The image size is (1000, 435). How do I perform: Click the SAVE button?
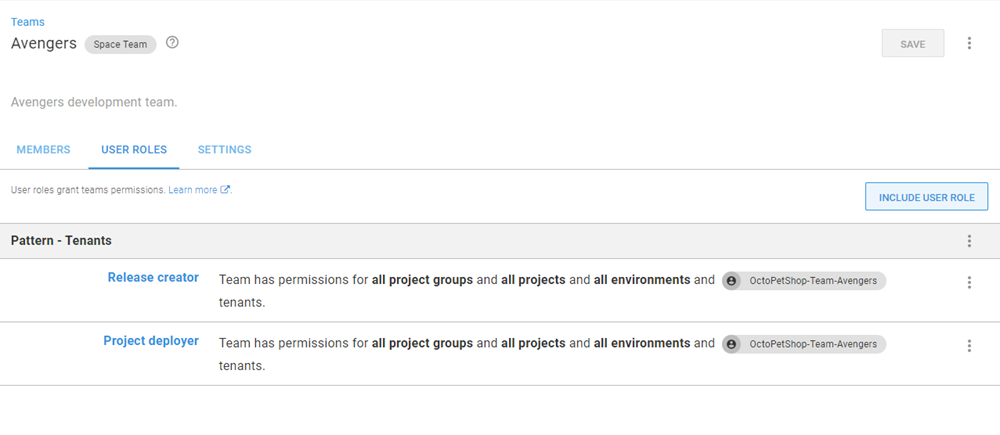(912, 44)
